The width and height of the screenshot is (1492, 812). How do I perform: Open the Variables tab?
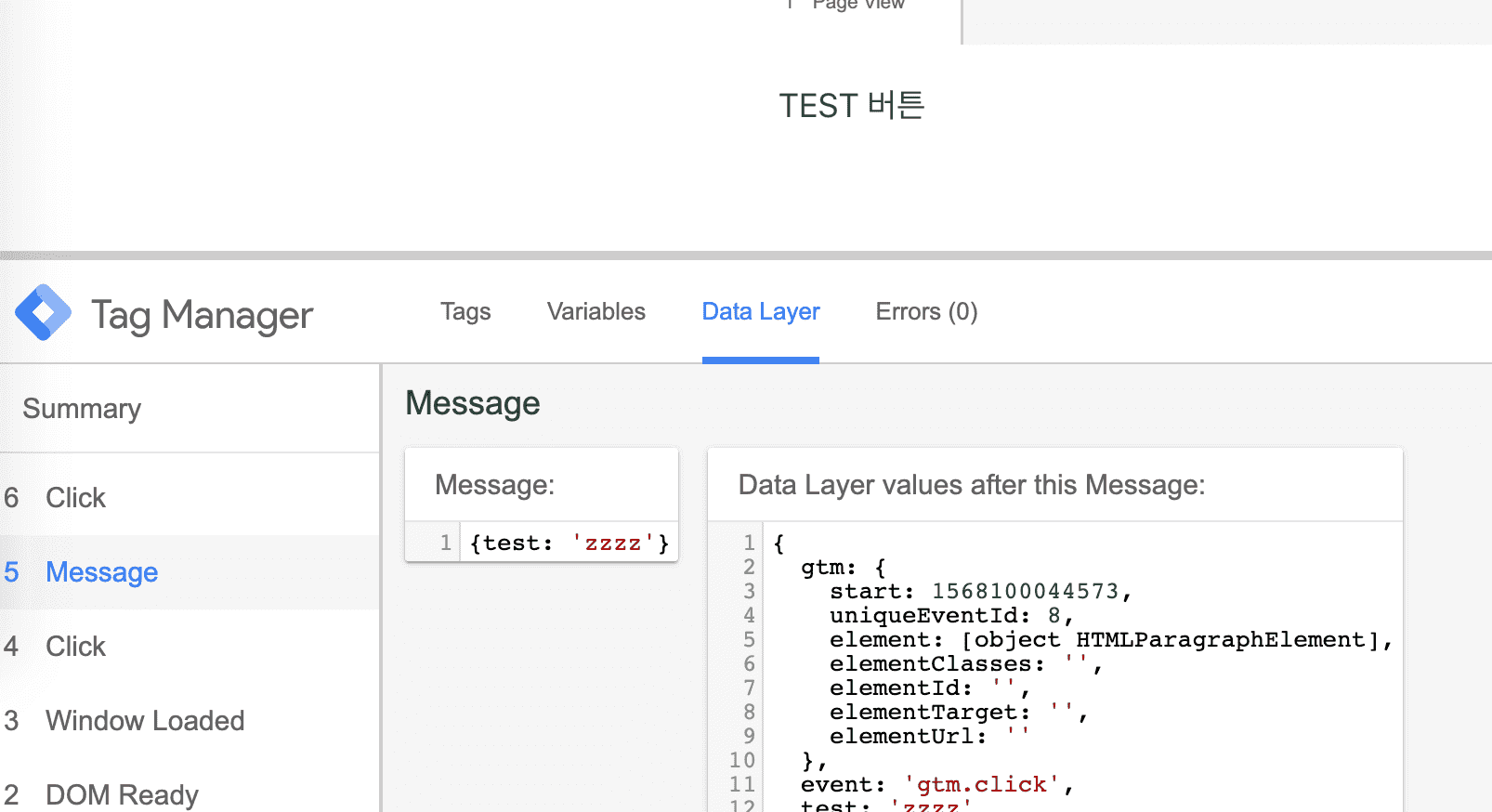595,312
